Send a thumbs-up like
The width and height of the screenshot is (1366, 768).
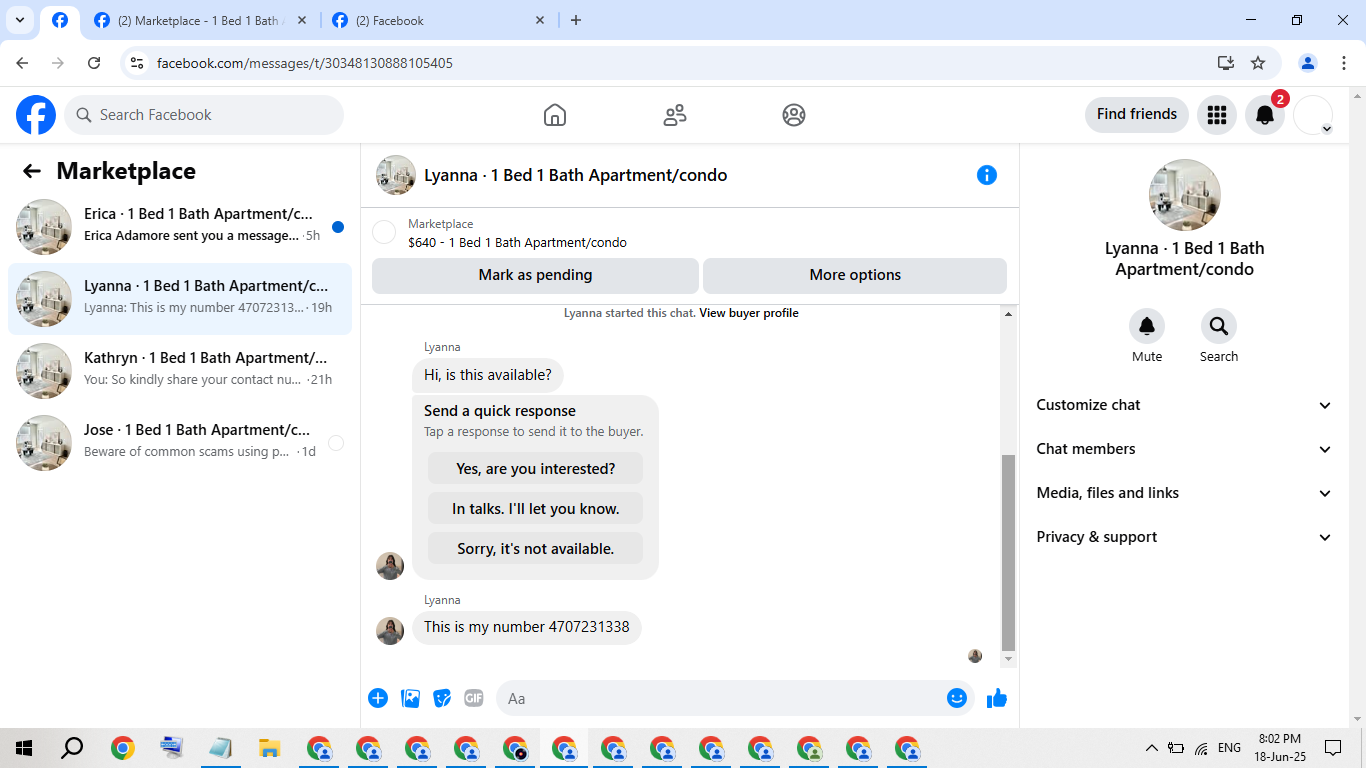coord(997,698)
